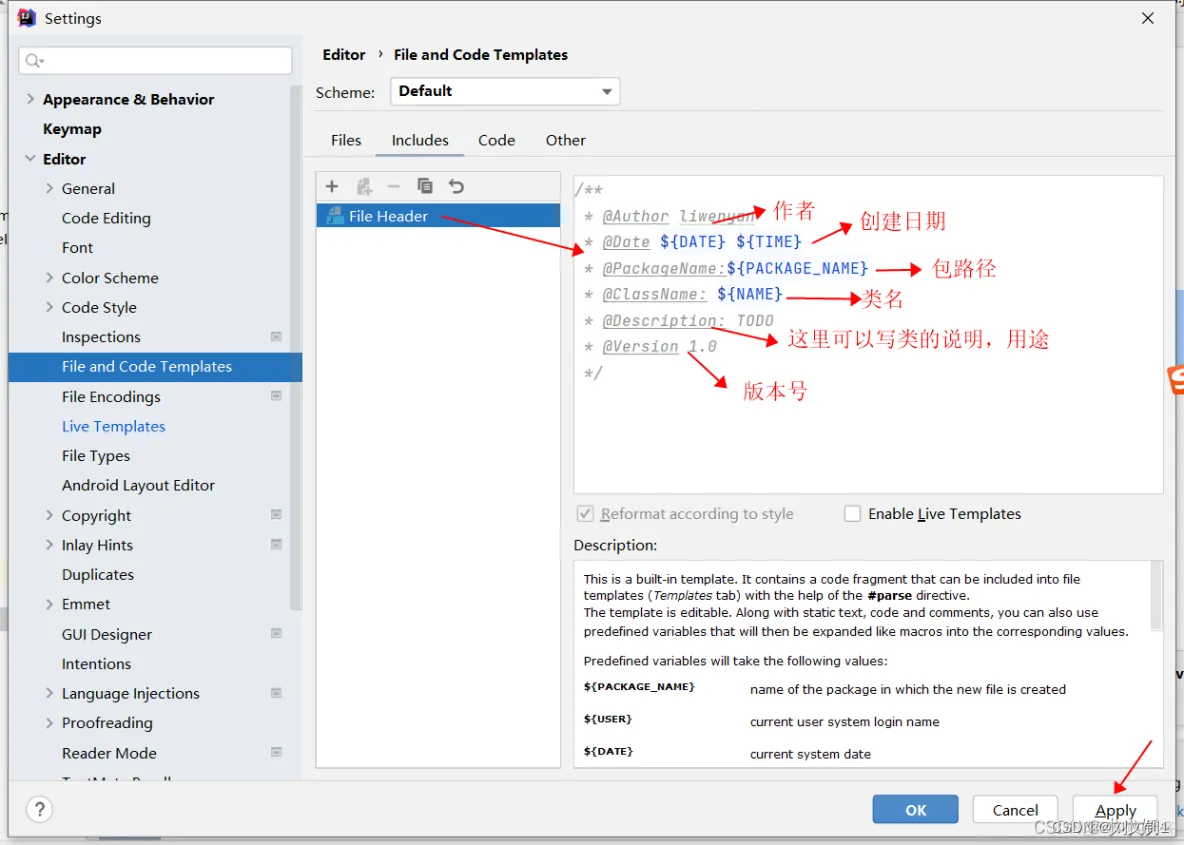Select Inspections in the tree
Image resolution: width=1184 pixels, height=845 pixels.
pyautogui.click(x=100, y=337)
